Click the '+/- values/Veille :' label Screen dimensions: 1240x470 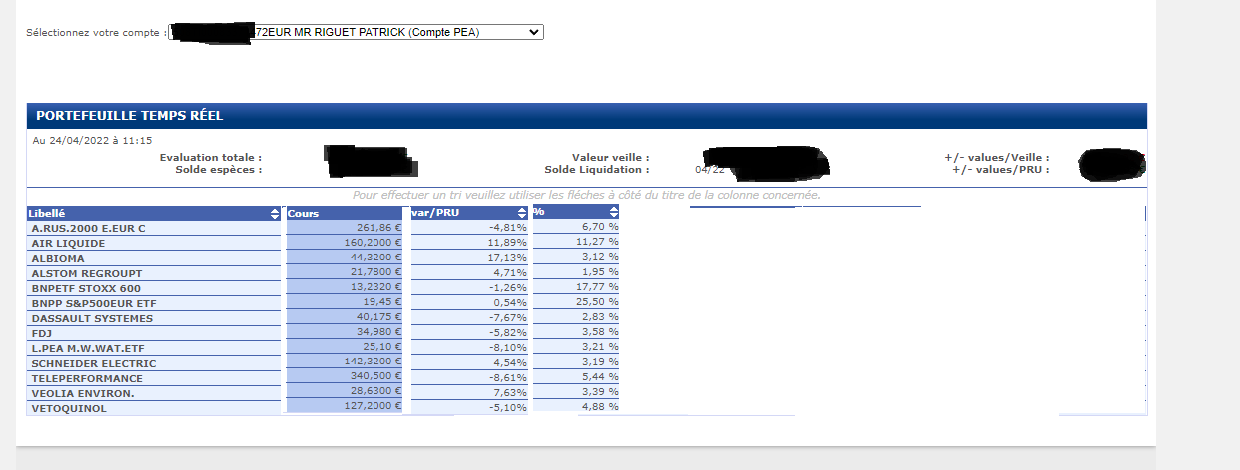(x=997, y=158)
